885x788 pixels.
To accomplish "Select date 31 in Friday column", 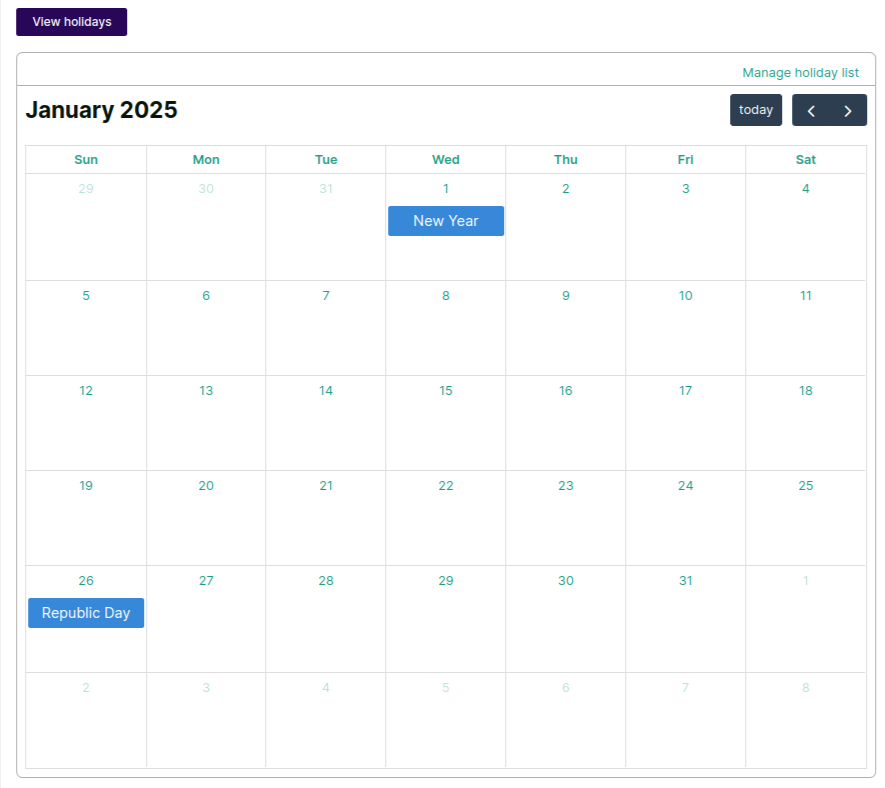I will pos(685,581).
